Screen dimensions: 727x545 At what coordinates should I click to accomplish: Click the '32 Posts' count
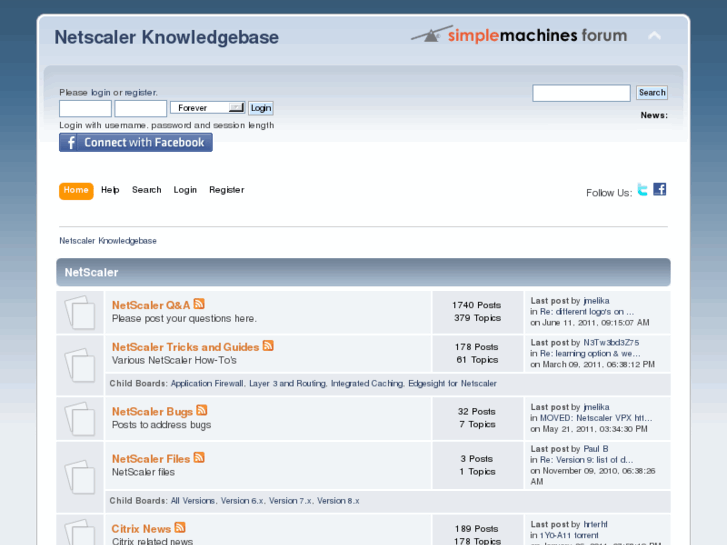477,411
